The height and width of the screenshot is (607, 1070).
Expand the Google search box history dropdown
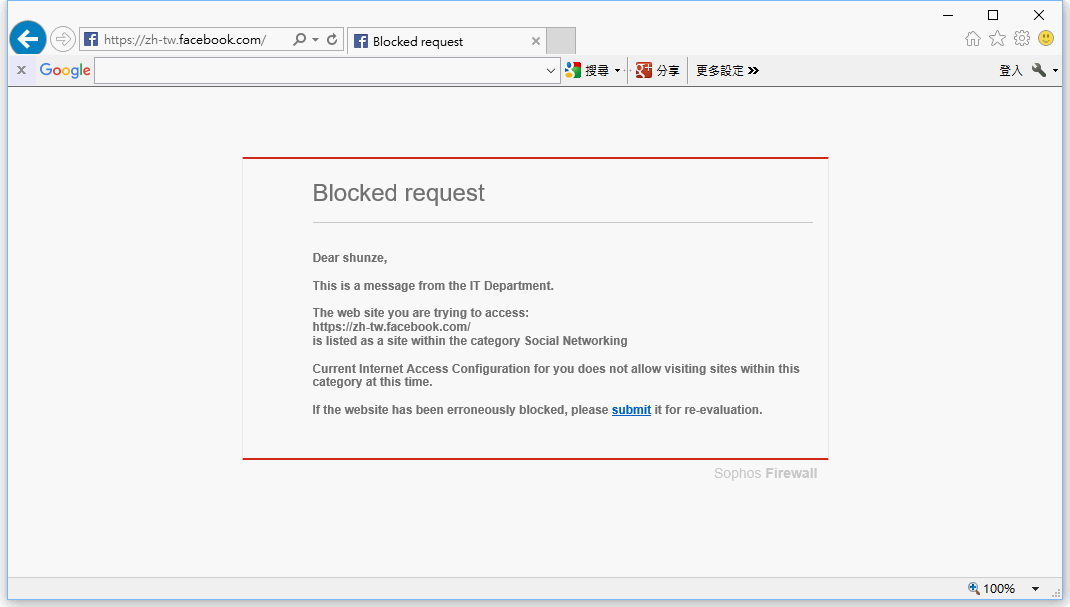(x=551, y=71)
